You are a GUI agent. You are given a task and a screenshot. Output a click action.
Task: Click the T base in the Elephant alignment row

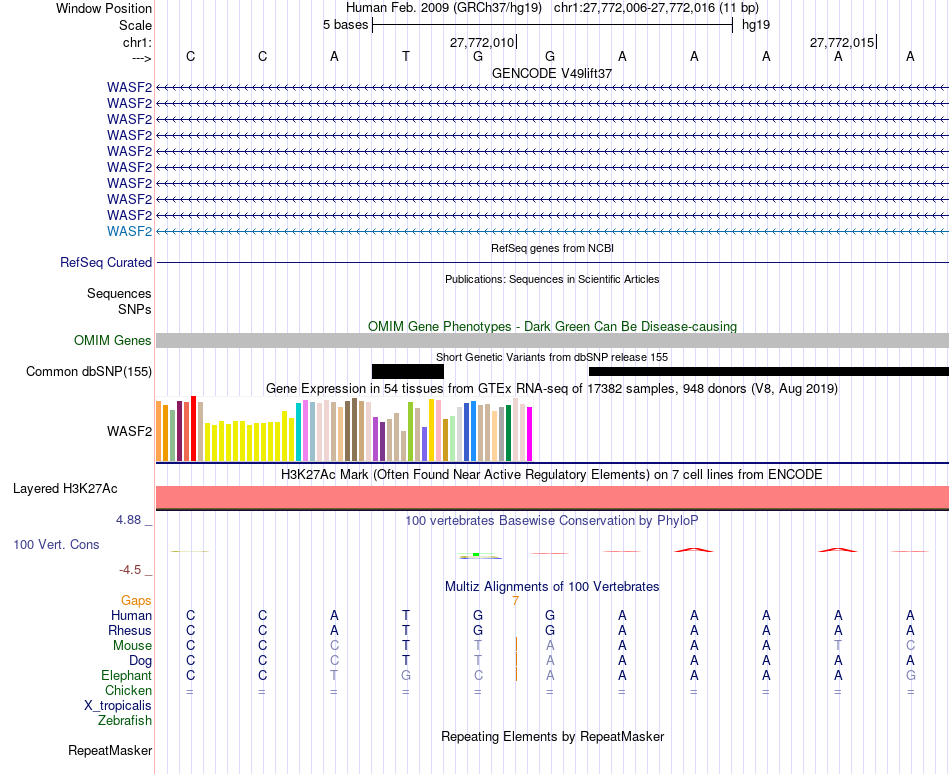click(x=334, y=675)
